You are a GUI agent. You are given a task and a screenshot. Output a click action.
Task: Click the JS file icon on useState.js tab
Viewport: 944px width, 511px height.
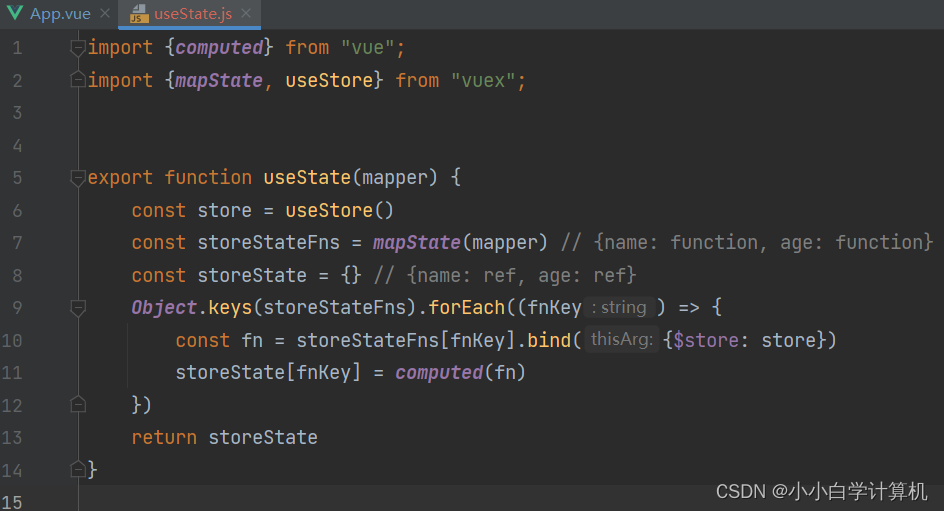point(139,13)
